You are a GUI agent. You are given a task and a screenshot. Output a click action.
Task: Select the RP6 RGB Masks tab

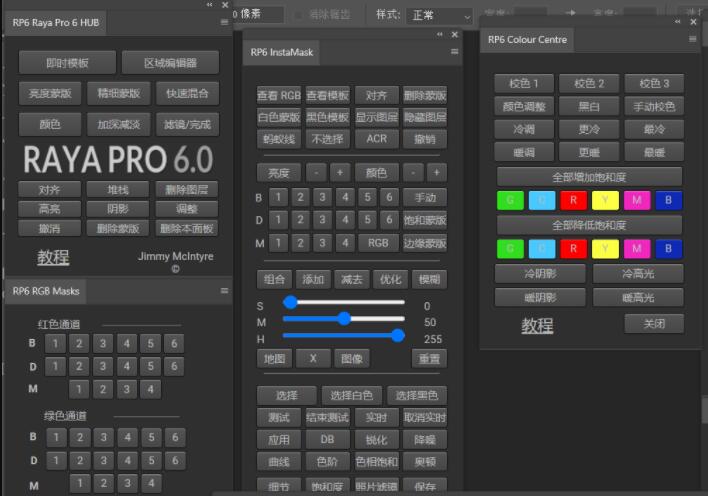pos(46,291)
